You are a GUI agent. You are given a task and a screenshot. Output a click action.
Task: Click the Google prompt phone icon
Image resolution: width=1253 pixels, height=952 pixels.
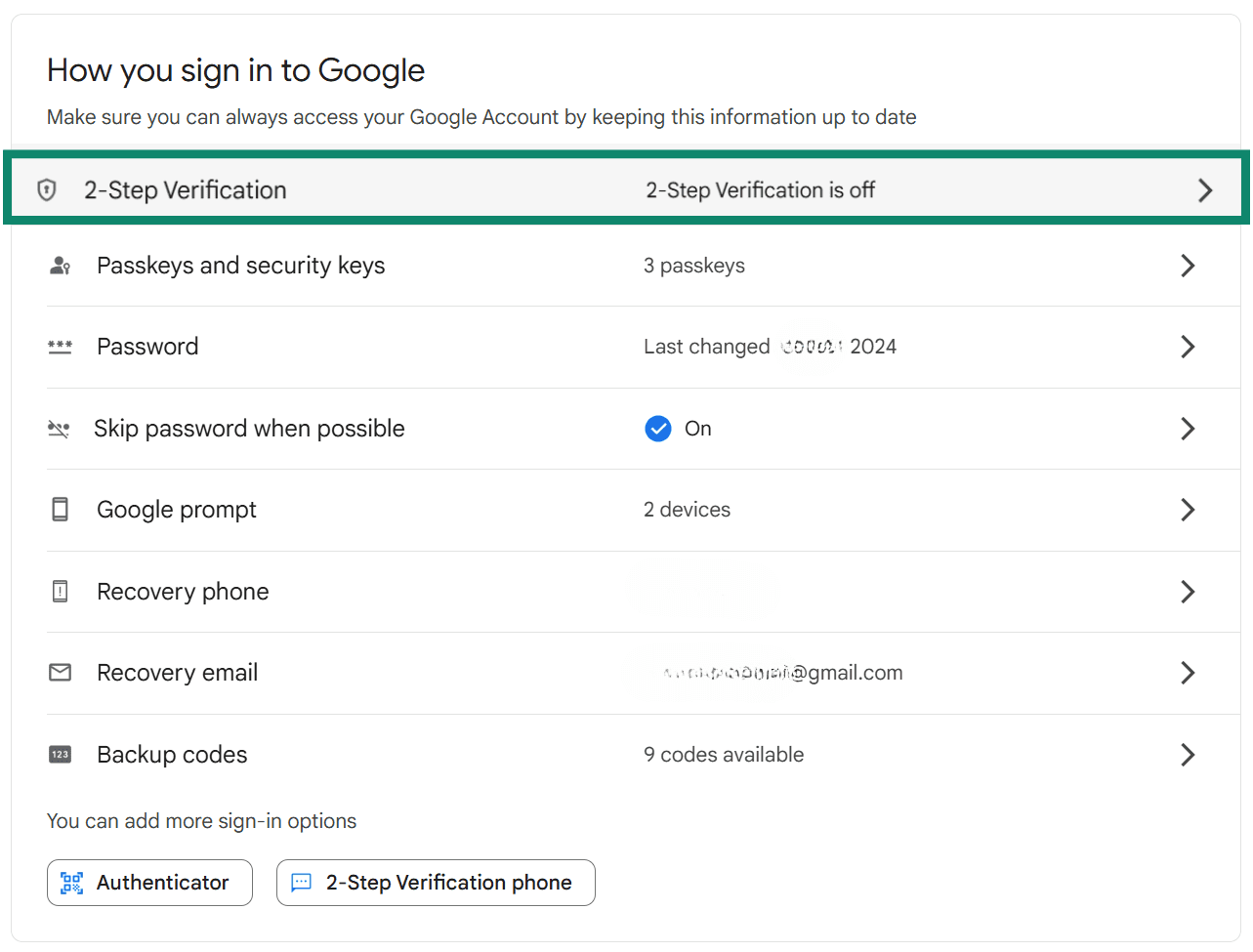pyautogui.click(x=61, y=509)
